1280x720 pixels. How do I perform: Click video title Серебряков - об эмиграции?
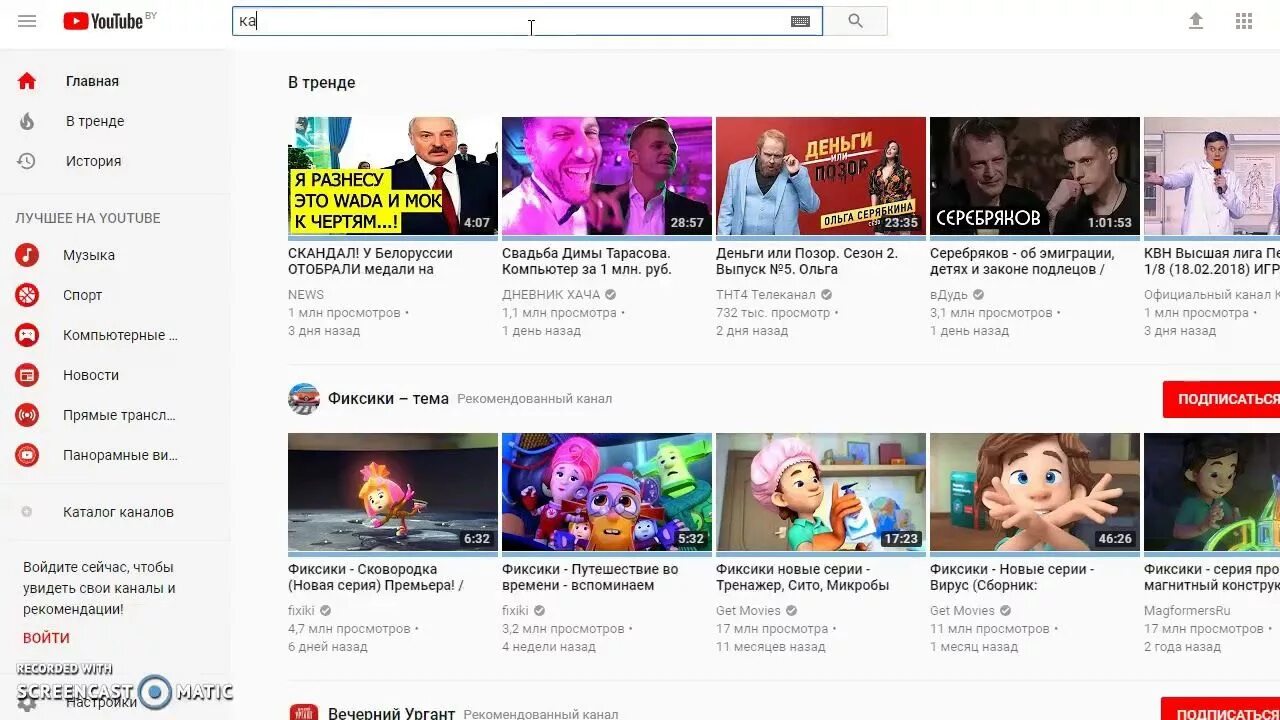(x=1022, y=261)
